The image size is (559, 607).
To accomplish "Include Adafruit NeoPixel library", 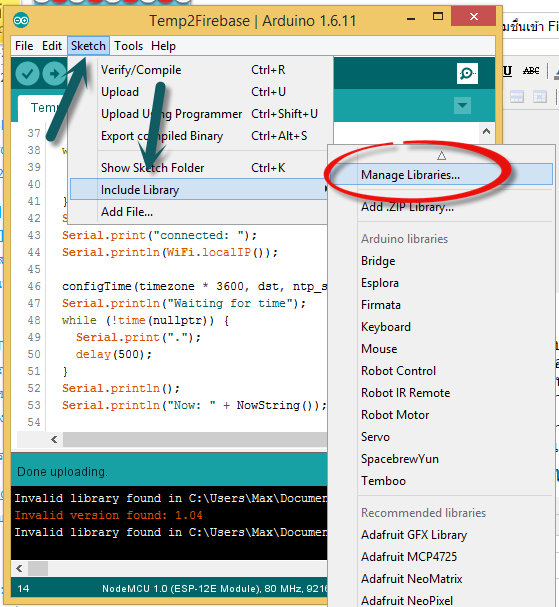I will pos(442,601).
